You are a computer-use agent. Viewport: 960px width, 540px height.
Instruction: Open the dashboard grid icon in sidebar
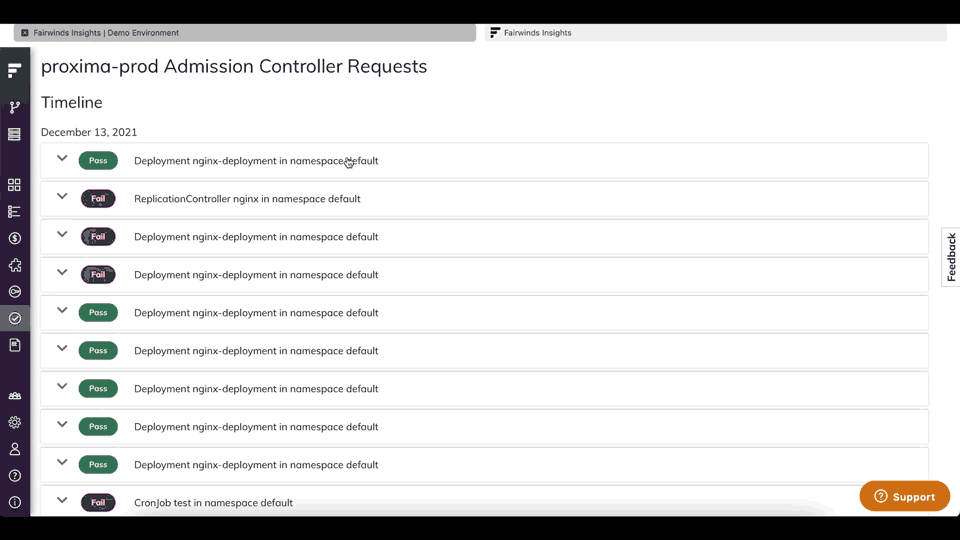[15, 185]
